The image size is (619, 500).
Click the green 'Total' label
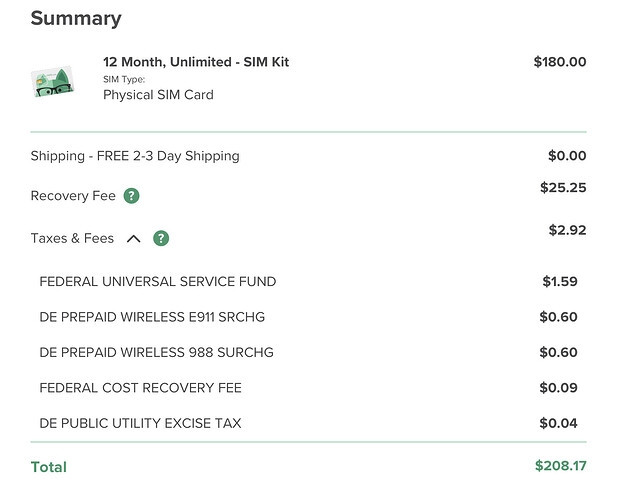pos(49,467)
